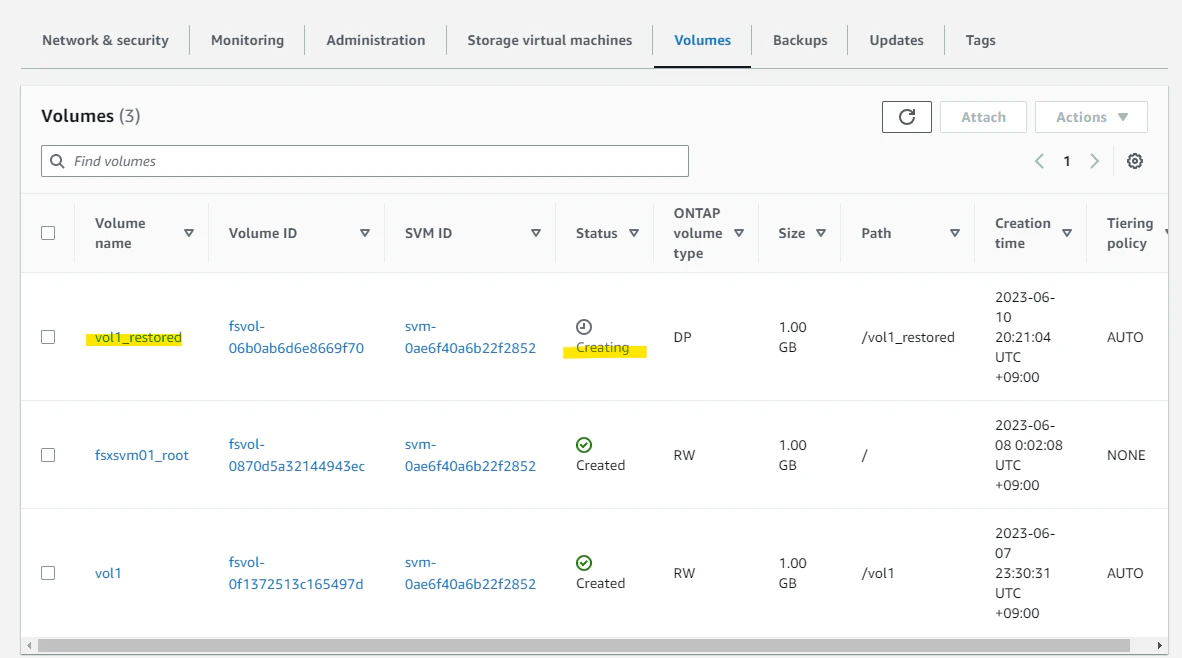Open SVM link in fsxsvm01_root row
Viewport: 1182px width, 658px height.
click(470, 455)
